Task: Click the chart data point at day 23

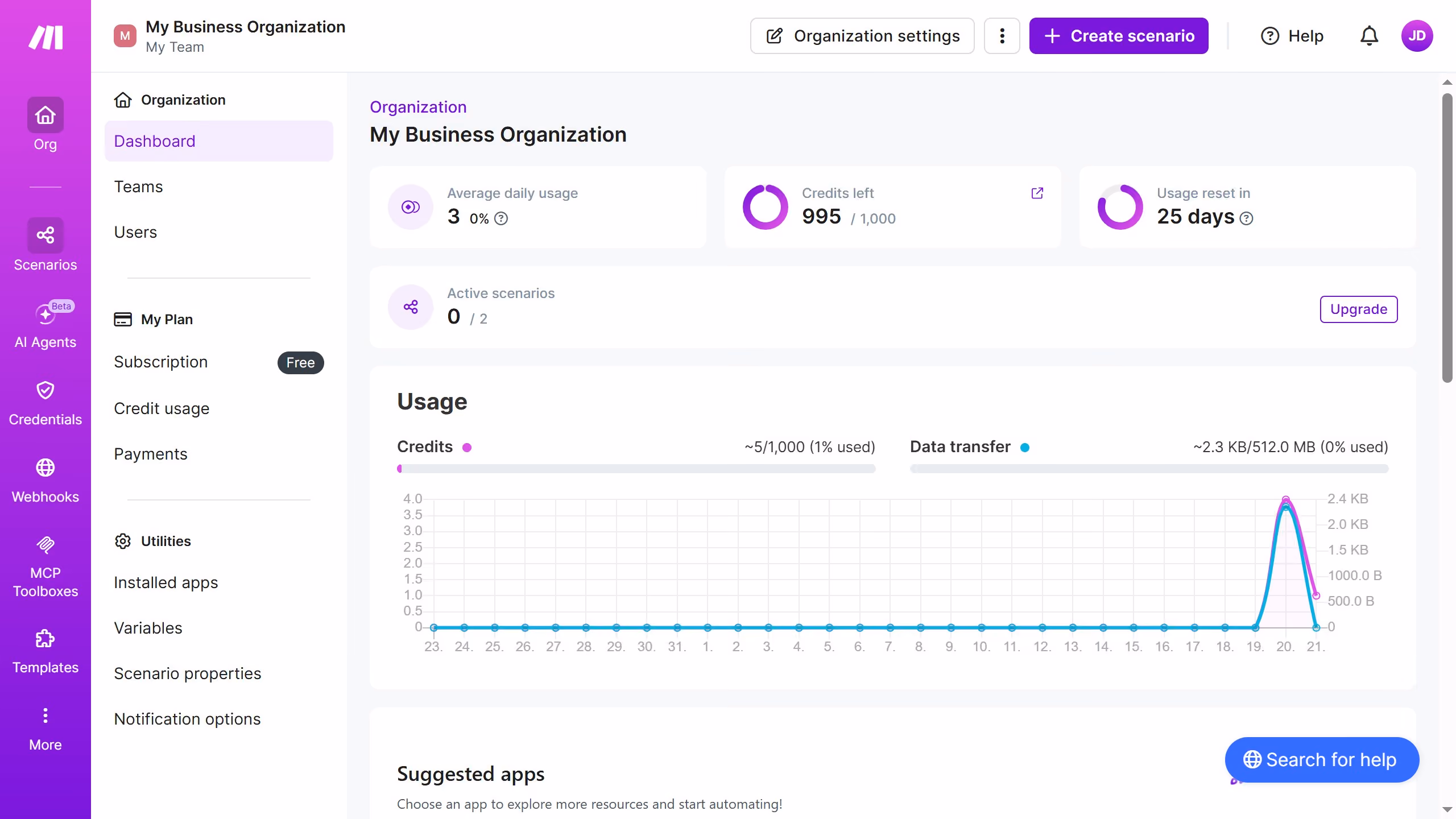Action: click(434, 627)
